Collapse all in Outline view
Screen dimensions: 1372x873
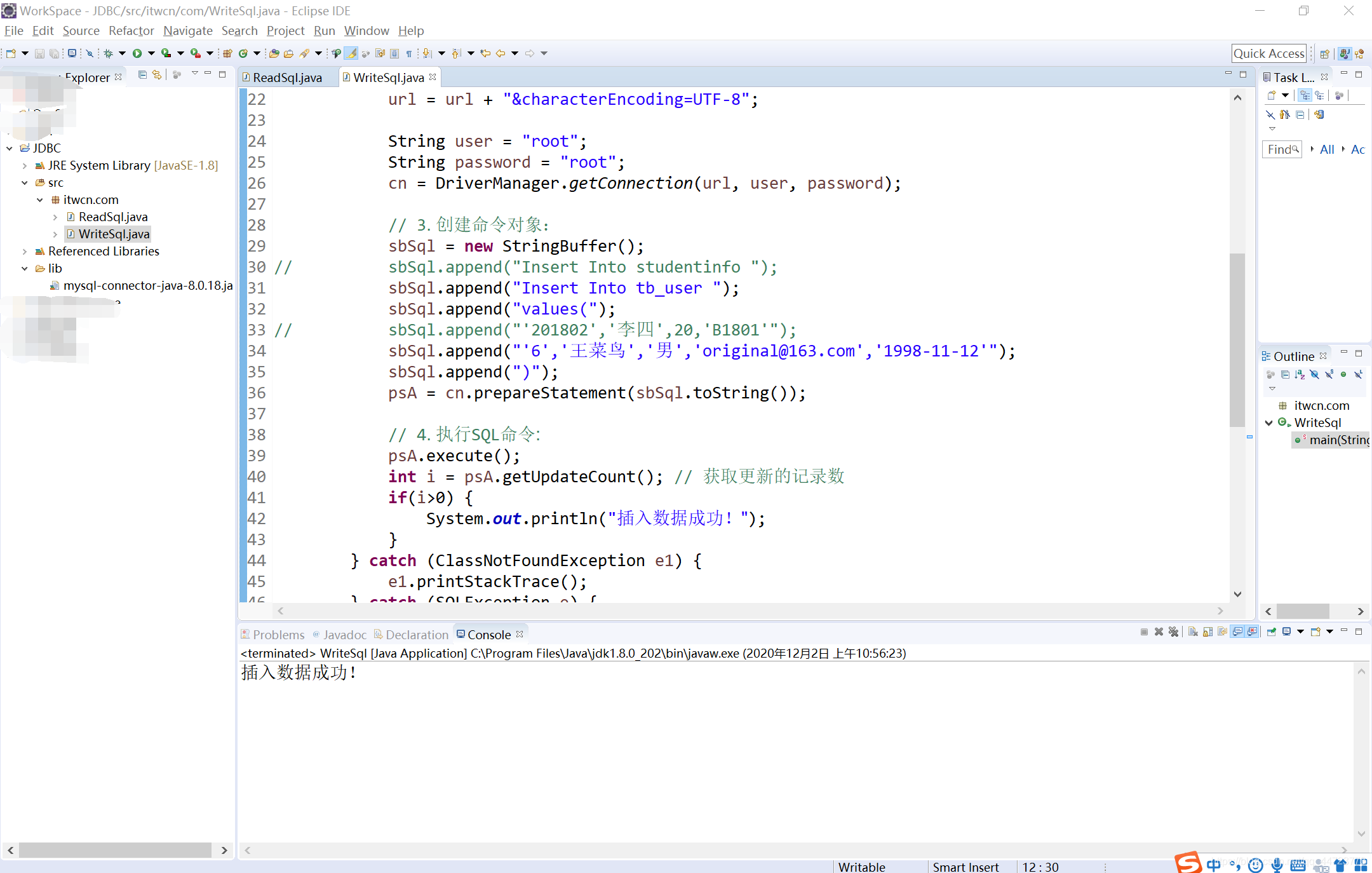[1285, 374]
